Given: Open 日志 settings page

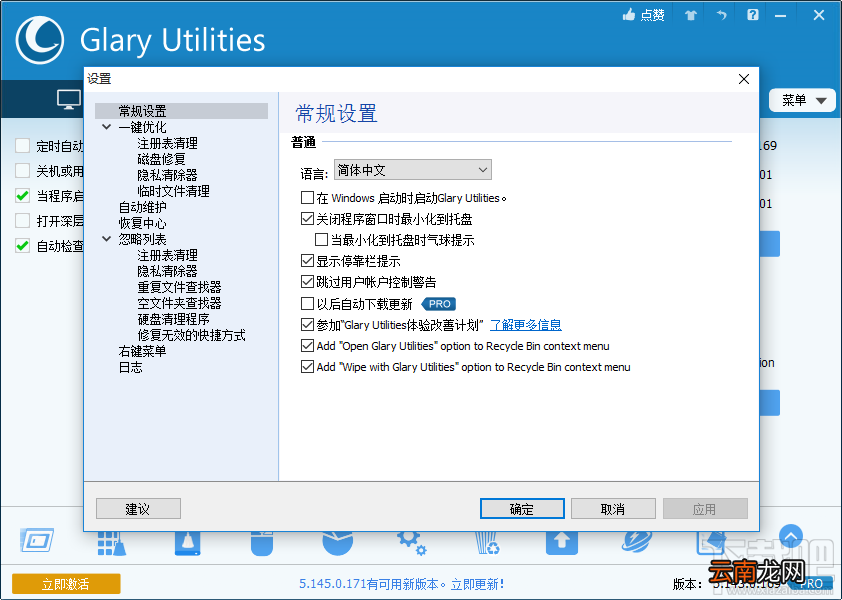Looking at the screenshot, I should (x=130, y=367).
